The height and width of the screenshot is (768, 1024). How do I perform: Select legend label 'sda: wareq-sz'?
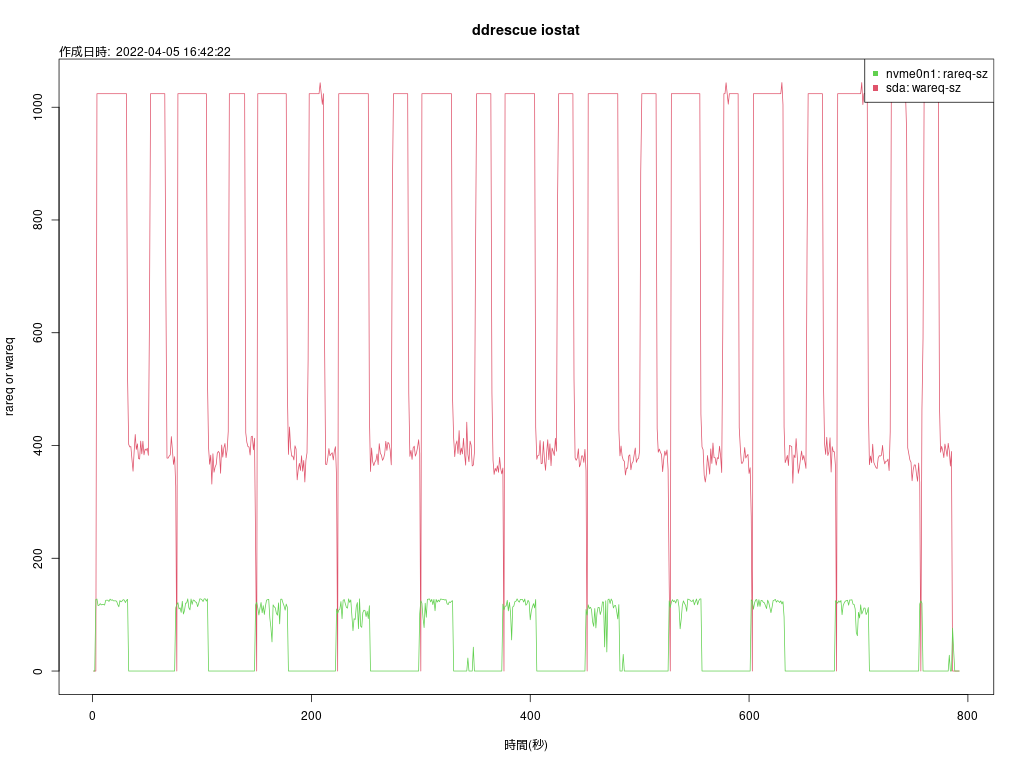[923, 88]
